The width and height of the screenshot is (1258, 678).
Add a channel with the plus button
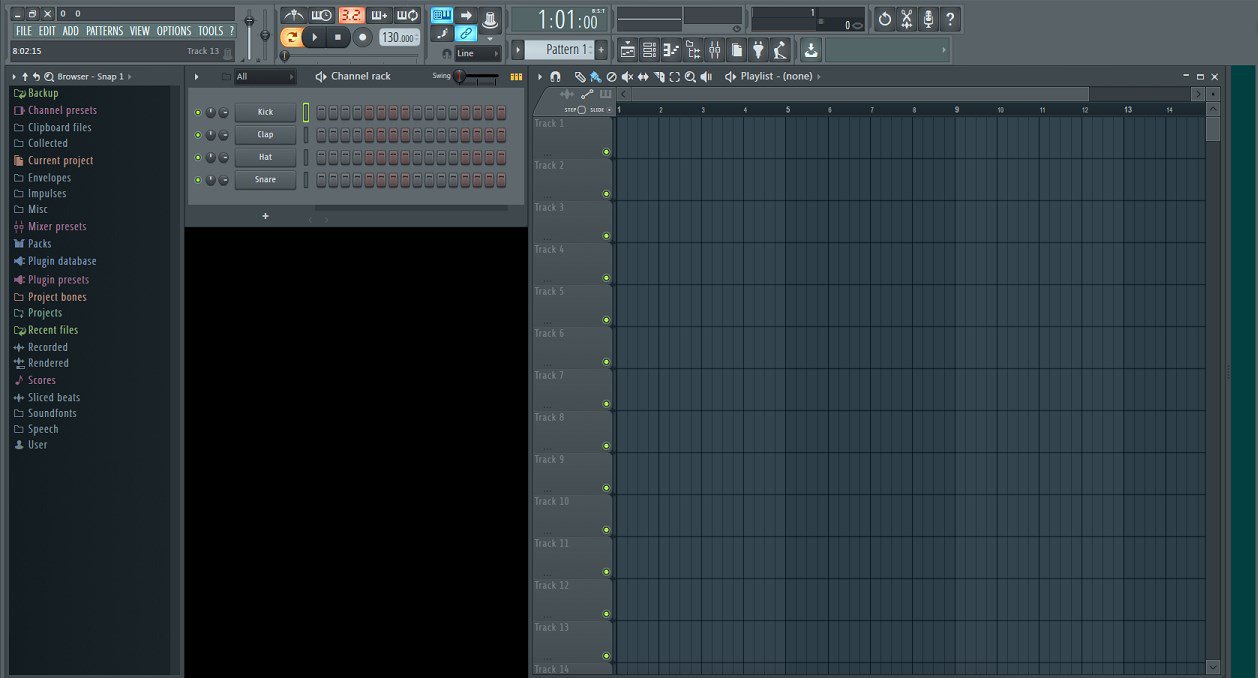265,215
